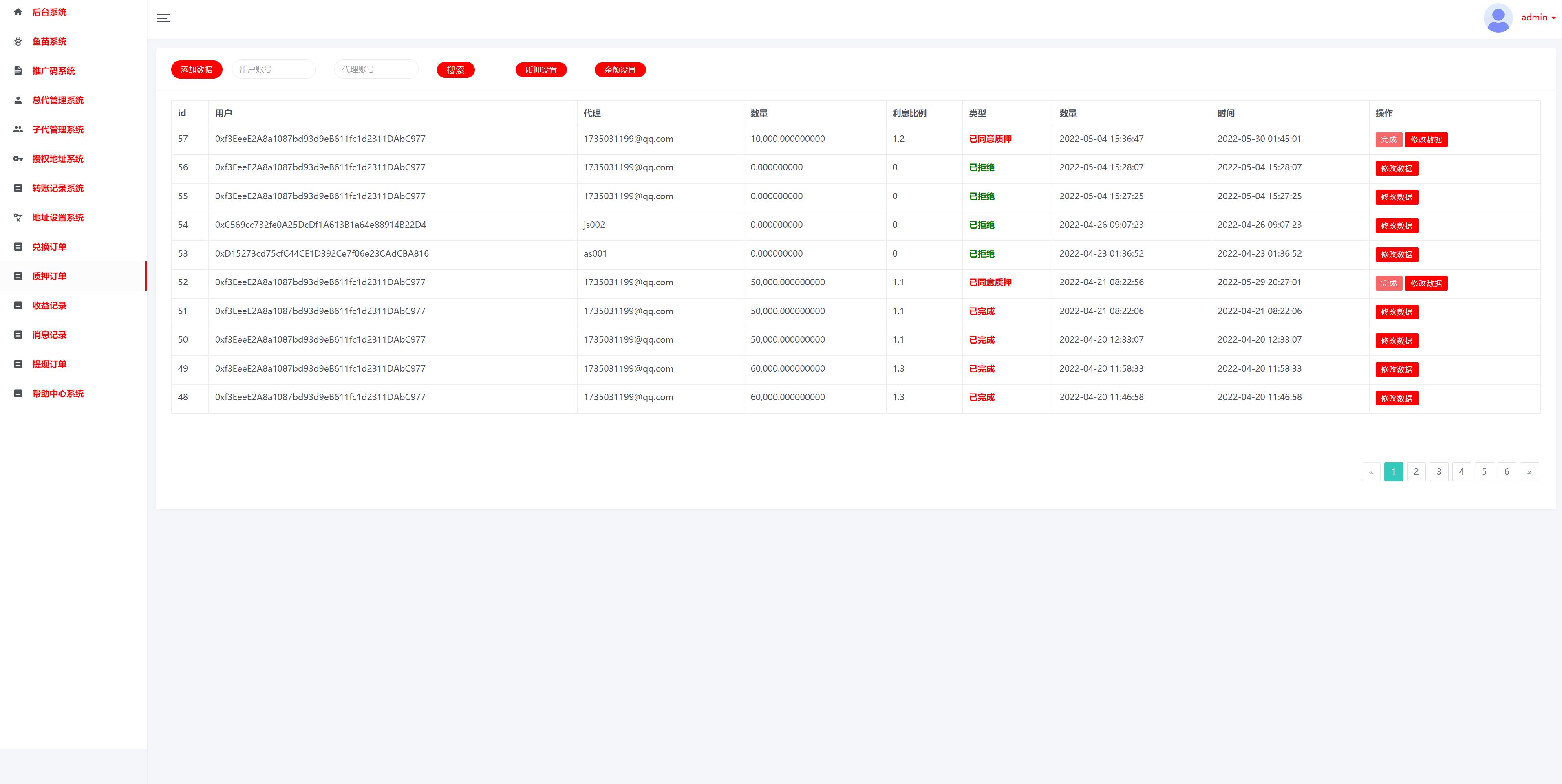Click the hamburger menu toggle icon
The width and height of the screenshot is (1562, 784).
(x=163, y=18)
